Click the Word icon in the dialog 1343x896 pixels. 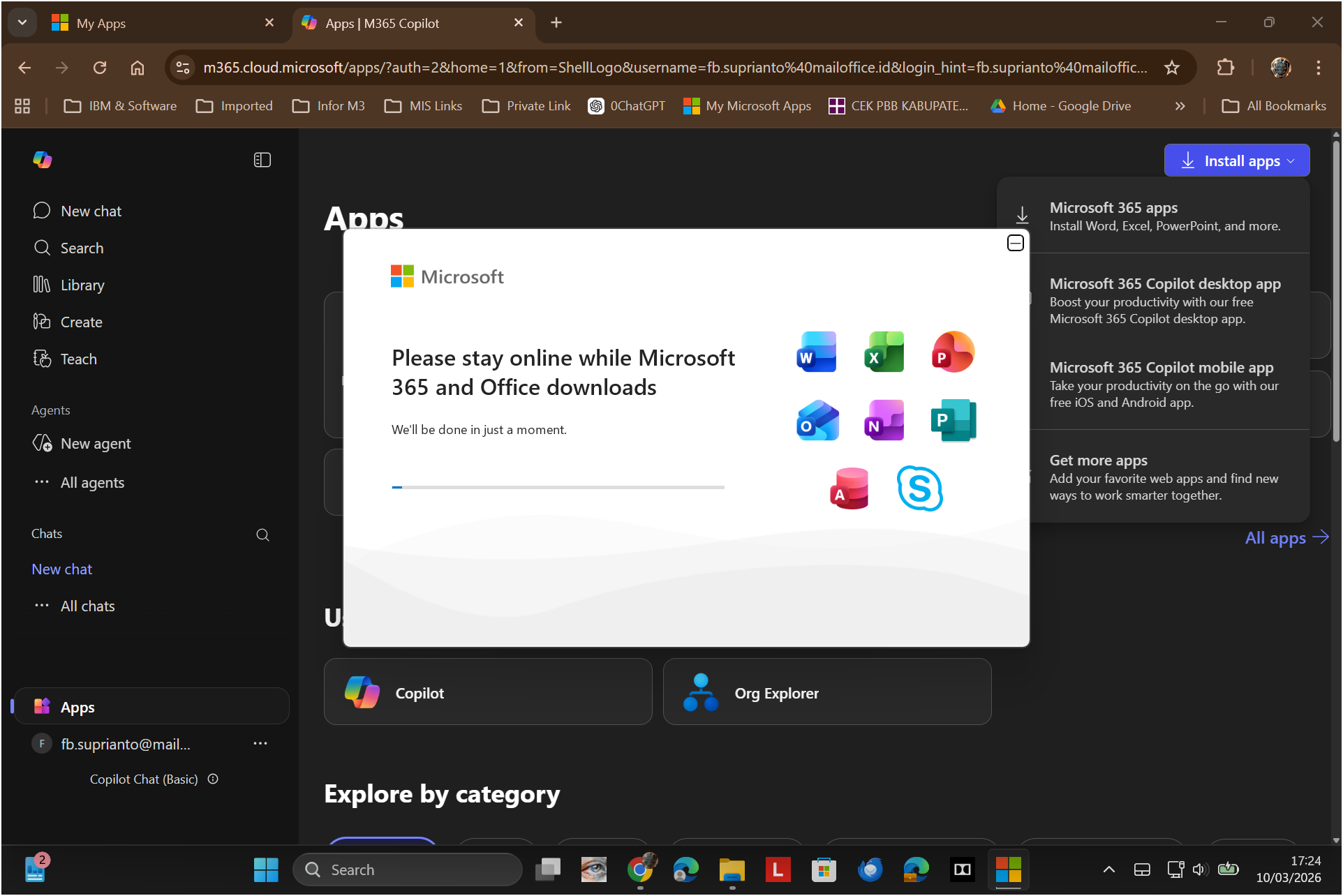pos(816,352)
